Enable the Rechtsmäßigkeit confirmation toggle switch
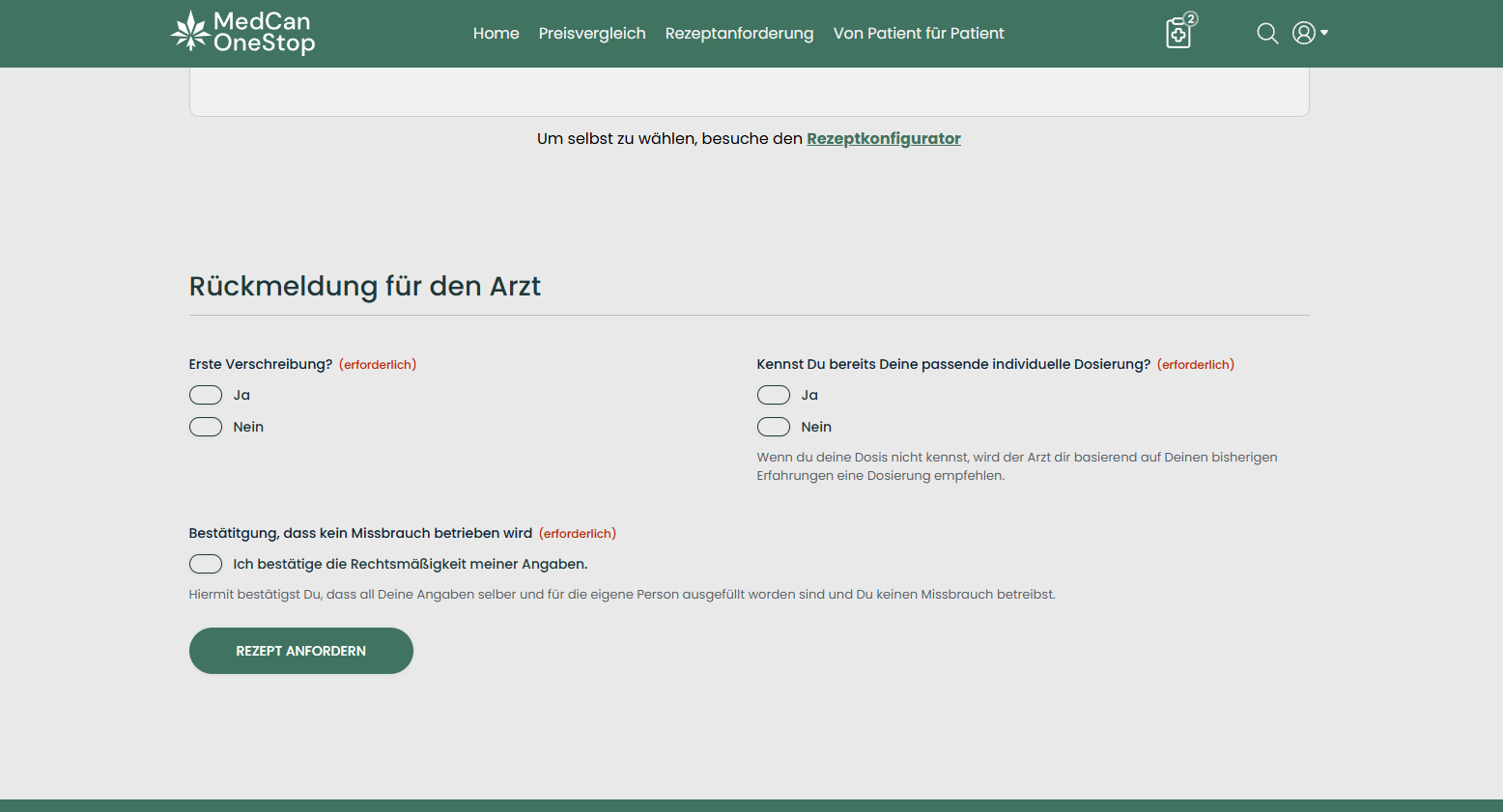The height and width of the screenshot is (812, 1503). point(206,564)
